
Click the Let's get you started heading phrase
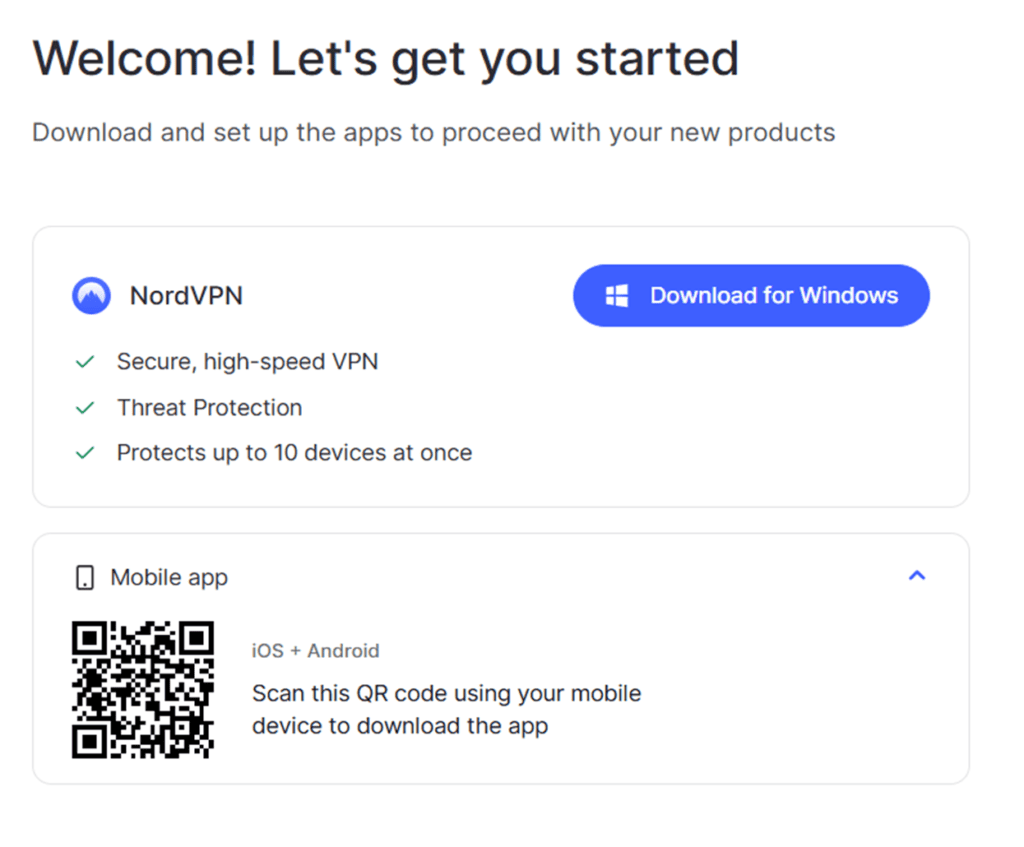[x=504, y=59]
